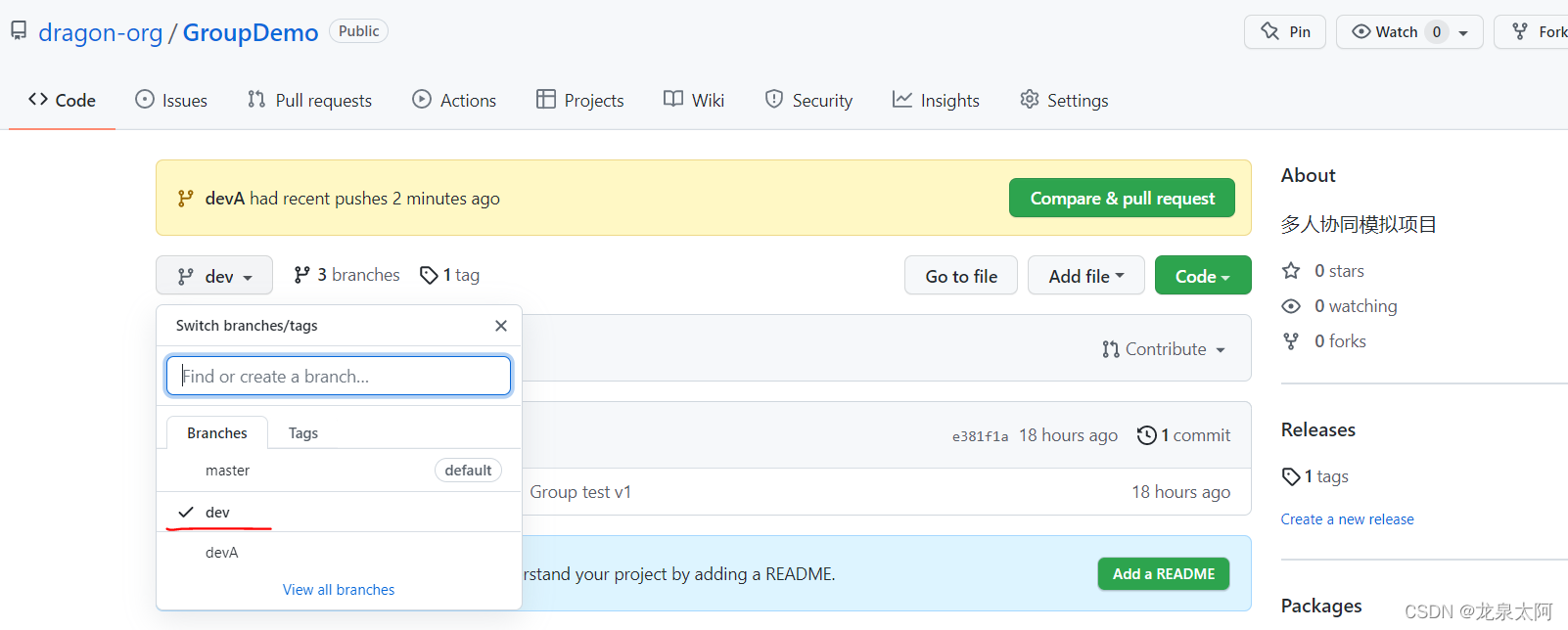Open the Issues tab
This screenshot has height=630, width=1568.
(x=171, y=100)
